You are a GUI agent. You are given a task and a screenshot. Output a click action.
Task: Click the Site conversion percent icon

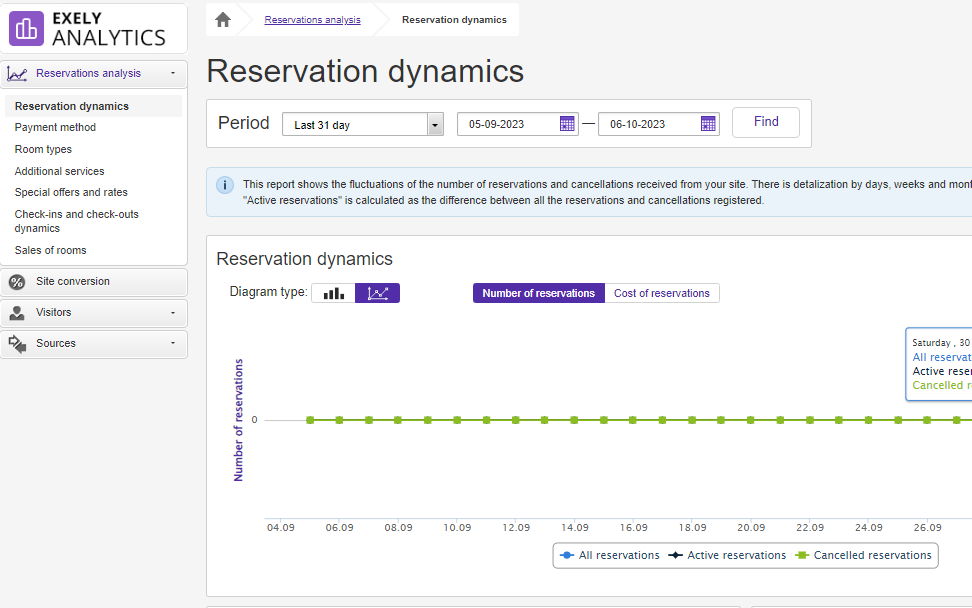(17, 282)
